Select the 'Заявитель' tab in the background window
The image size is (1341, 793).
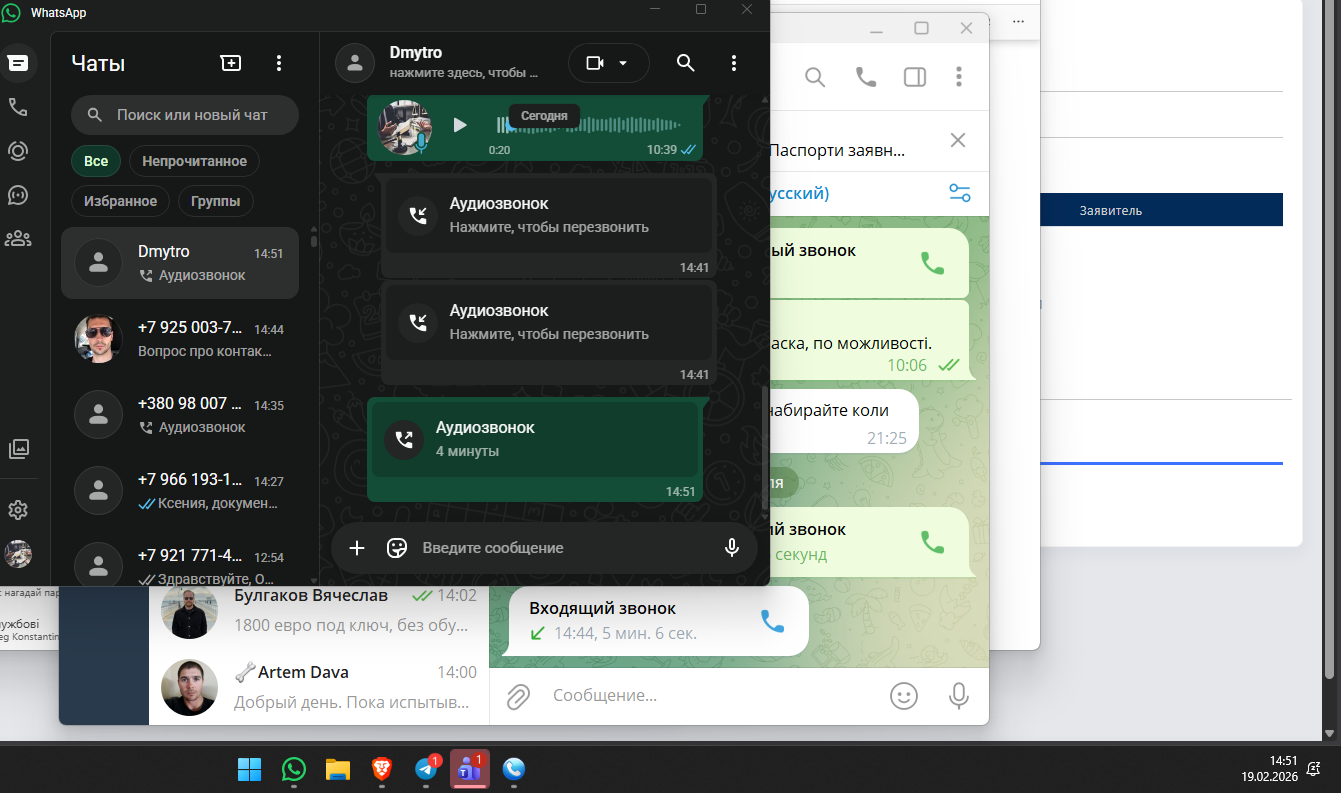click(x=1110, y=210)
